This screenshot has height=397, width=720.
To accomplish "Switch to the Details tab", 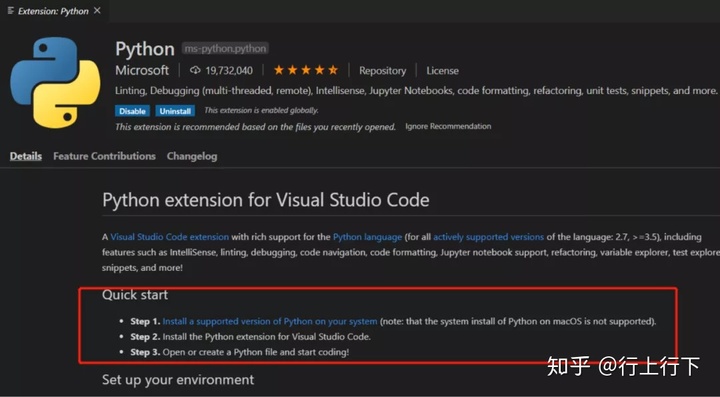I will pos(26,156).
